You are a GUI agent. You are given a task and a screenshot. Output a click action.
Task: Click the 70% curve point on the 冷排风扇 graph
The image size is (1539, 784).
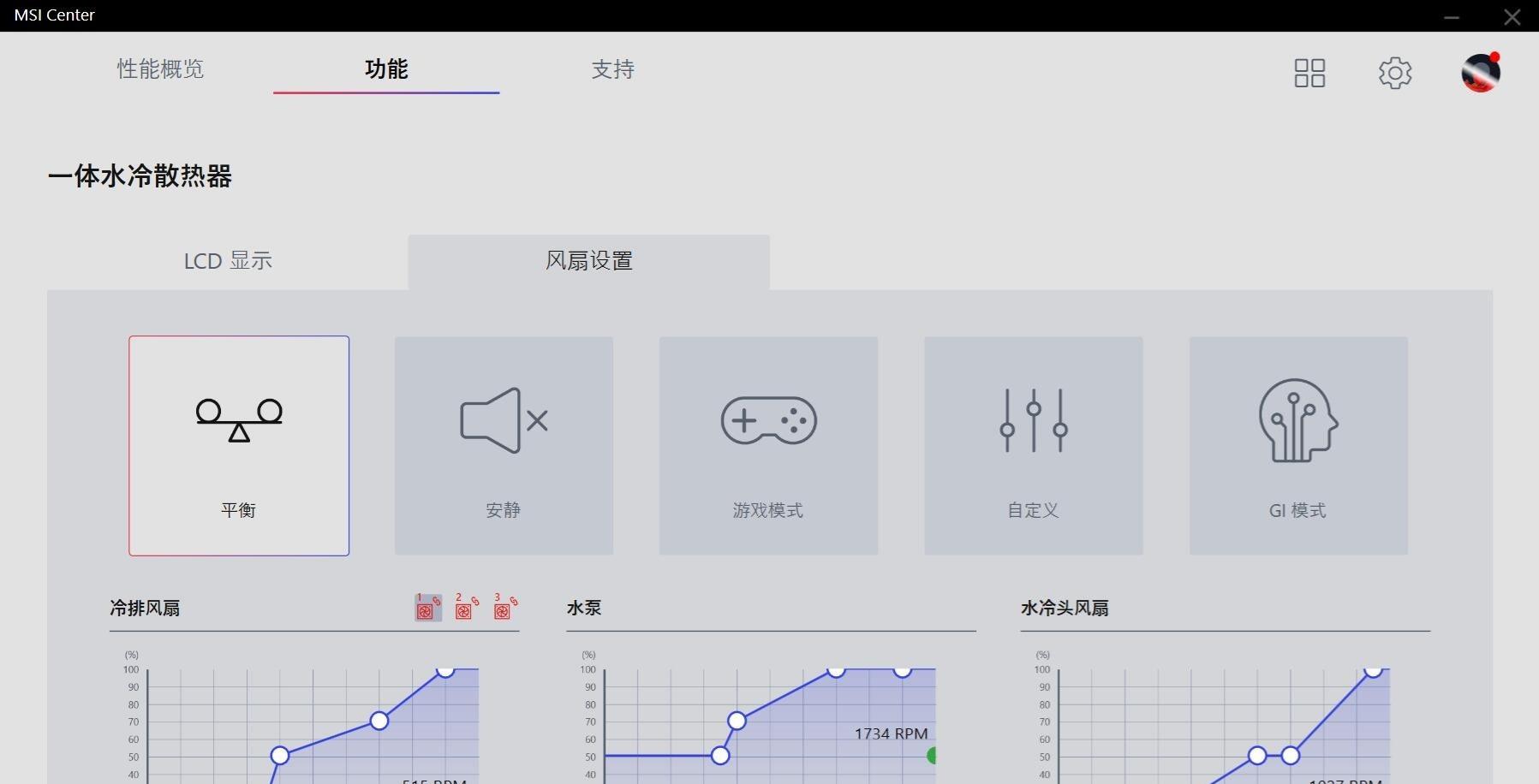coord(378,721)
